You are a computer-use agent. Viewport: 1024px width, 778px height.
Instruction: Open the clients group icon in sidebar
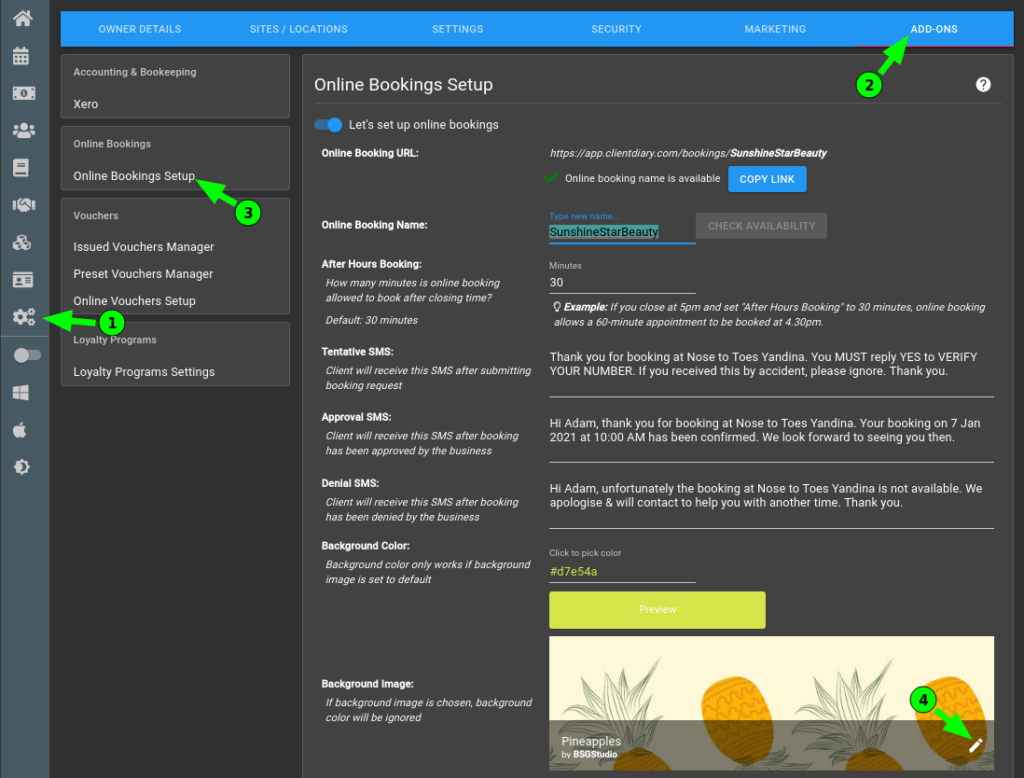tap(22, 130)
